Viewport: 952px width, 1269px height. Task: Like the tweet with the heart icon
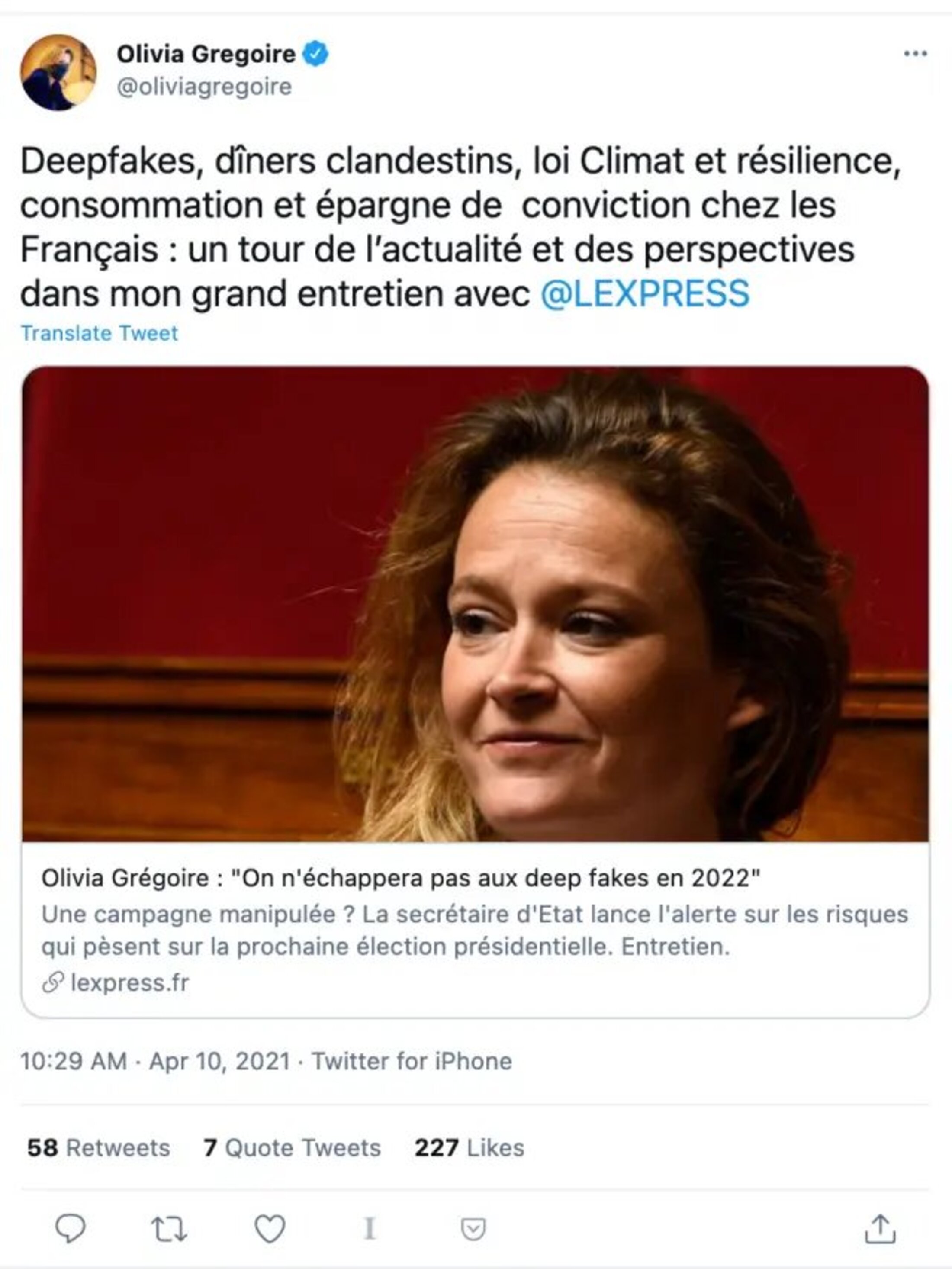(x=270, y=1229)
